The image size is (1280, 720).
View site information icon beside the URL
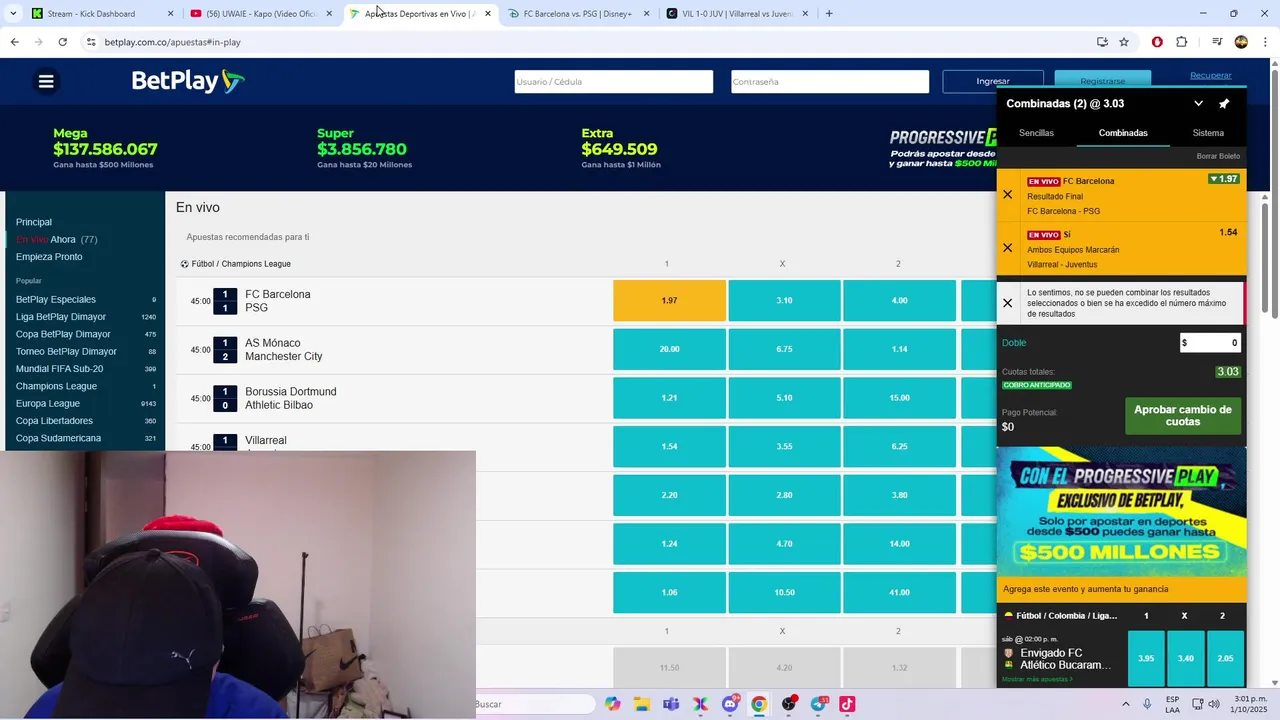coord(91,42)
